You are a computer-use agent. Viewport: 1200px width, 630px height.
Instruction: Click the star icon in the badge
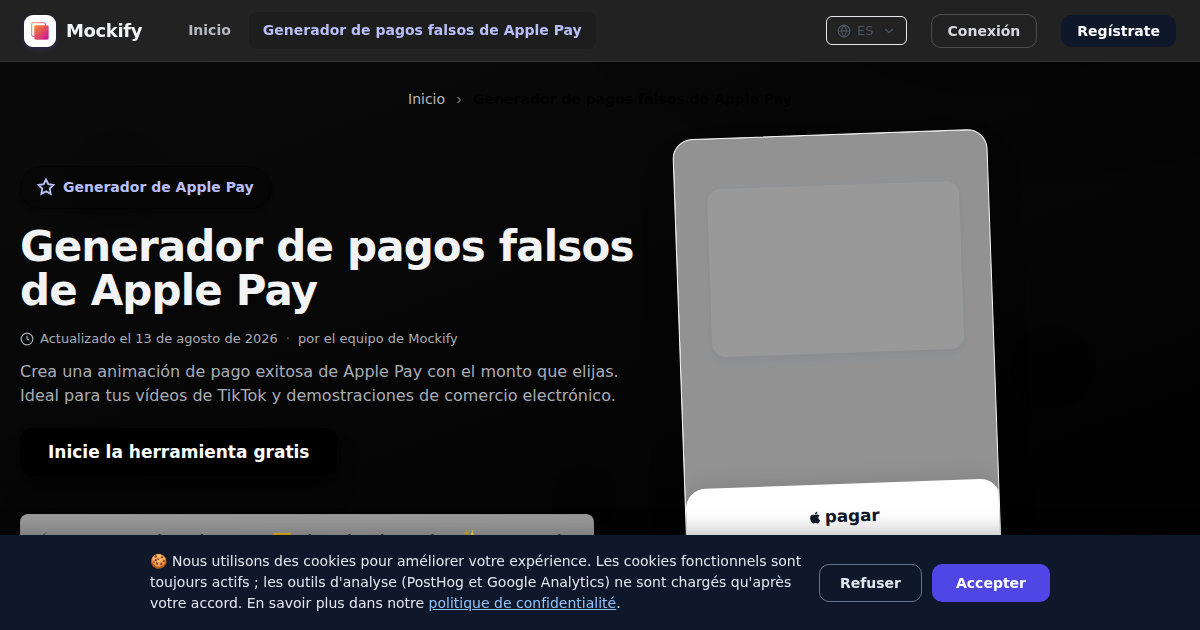(x=46, y=187)
